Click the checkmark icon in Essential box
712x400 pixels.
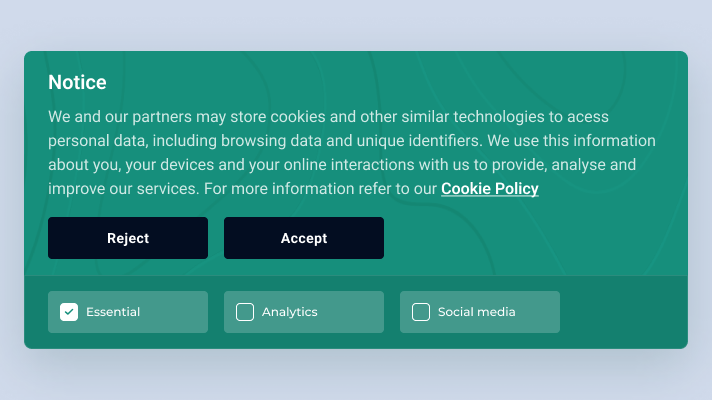pos(69,312)
